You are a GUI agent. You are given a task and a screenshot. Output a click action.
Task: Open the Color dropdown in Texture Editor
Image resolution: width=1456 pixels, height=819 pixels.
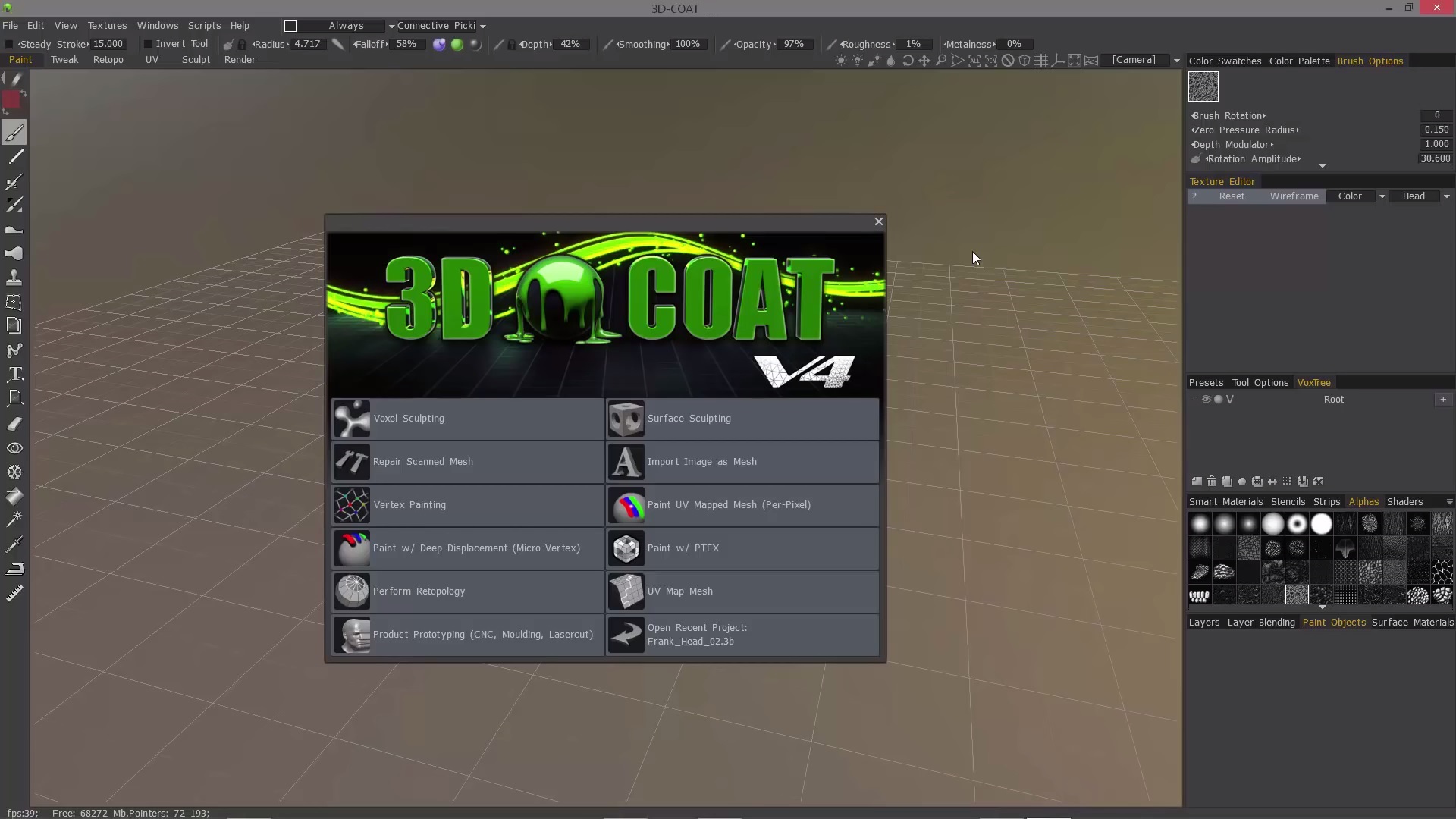(1382, 196)
